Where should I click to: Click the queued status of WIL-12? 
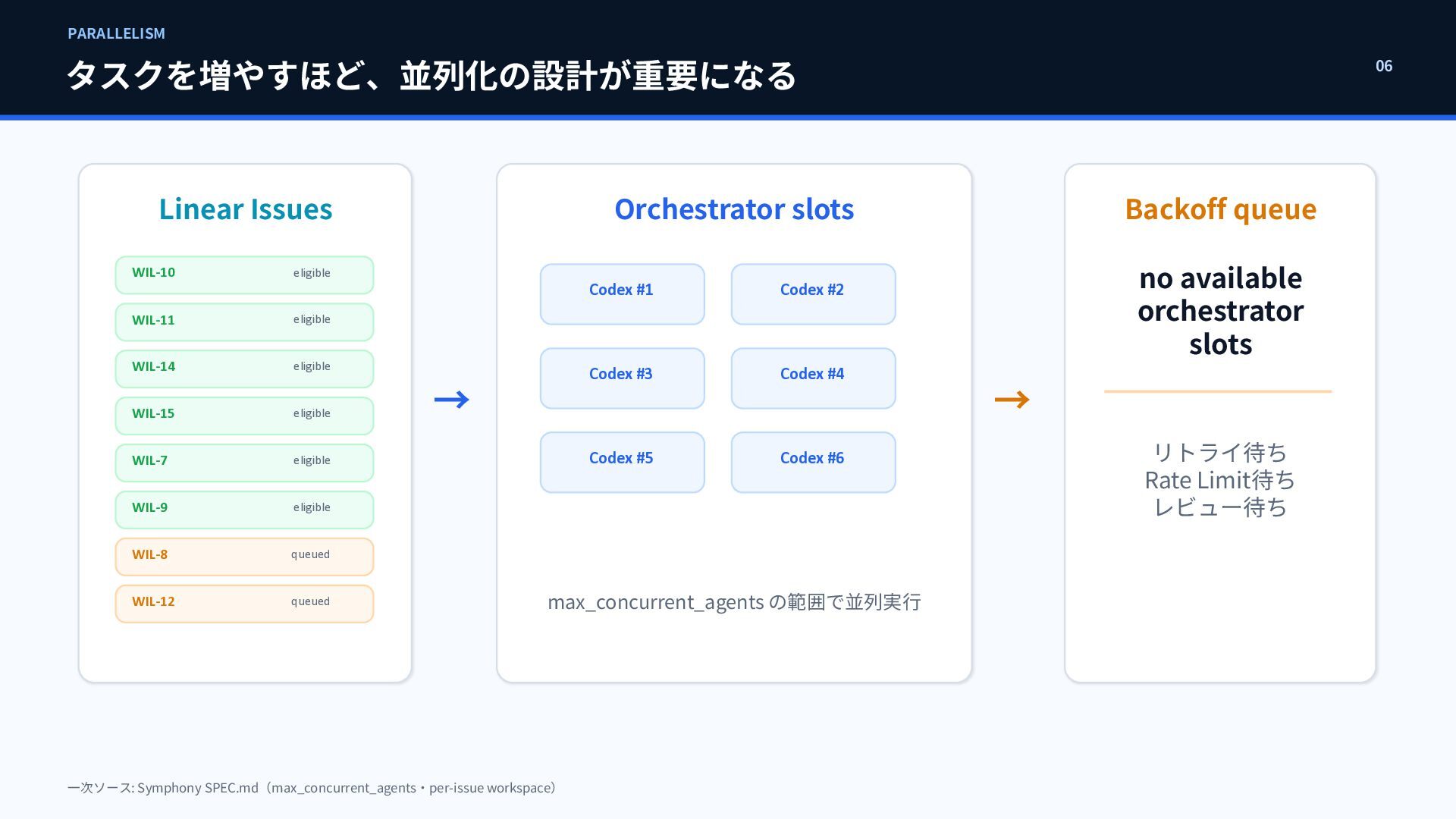click(310, 601)
